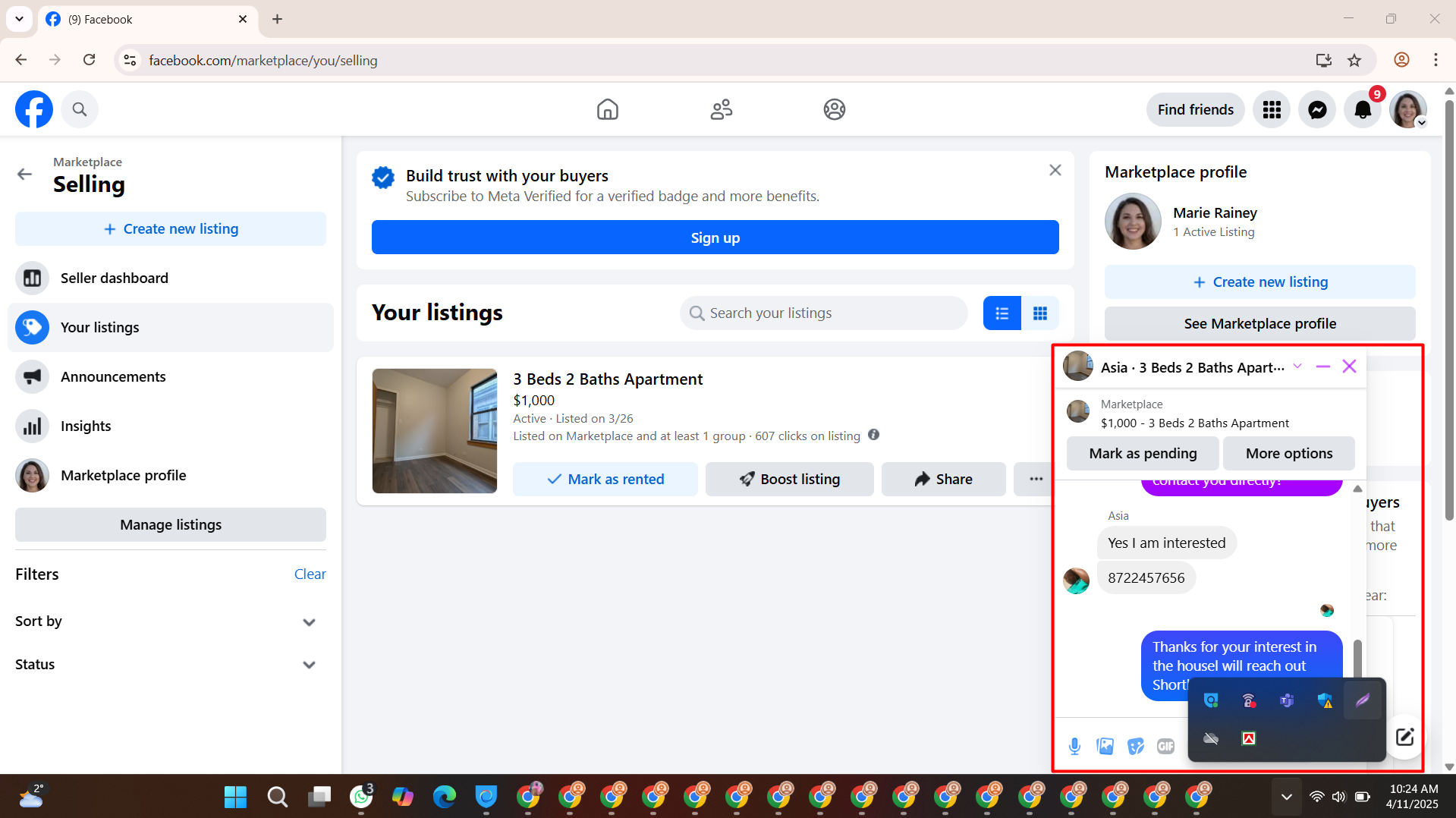
Task: Click the Find friends button
Action: pos(1196,110)
